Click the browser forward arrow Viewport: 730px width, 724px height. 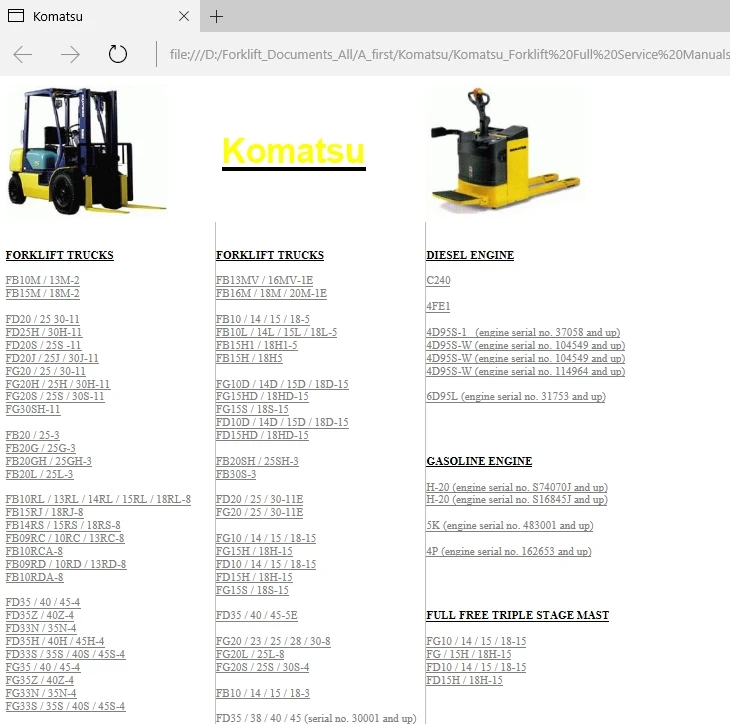click(x=70, y=54)
